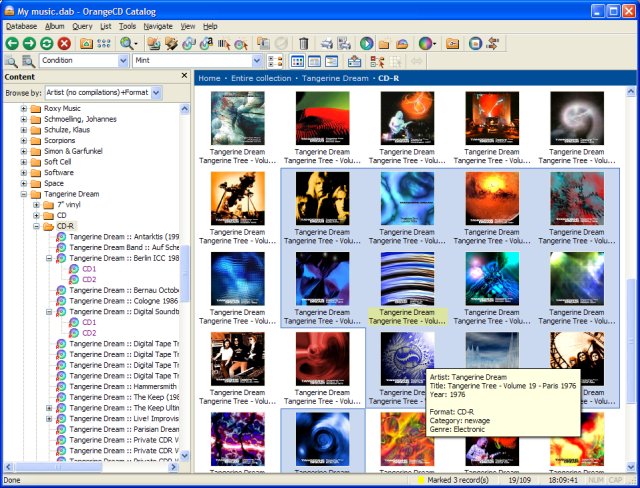Click the Home breadcrumb link
This screenshot has height=488, width=640.
coord(209,77)
